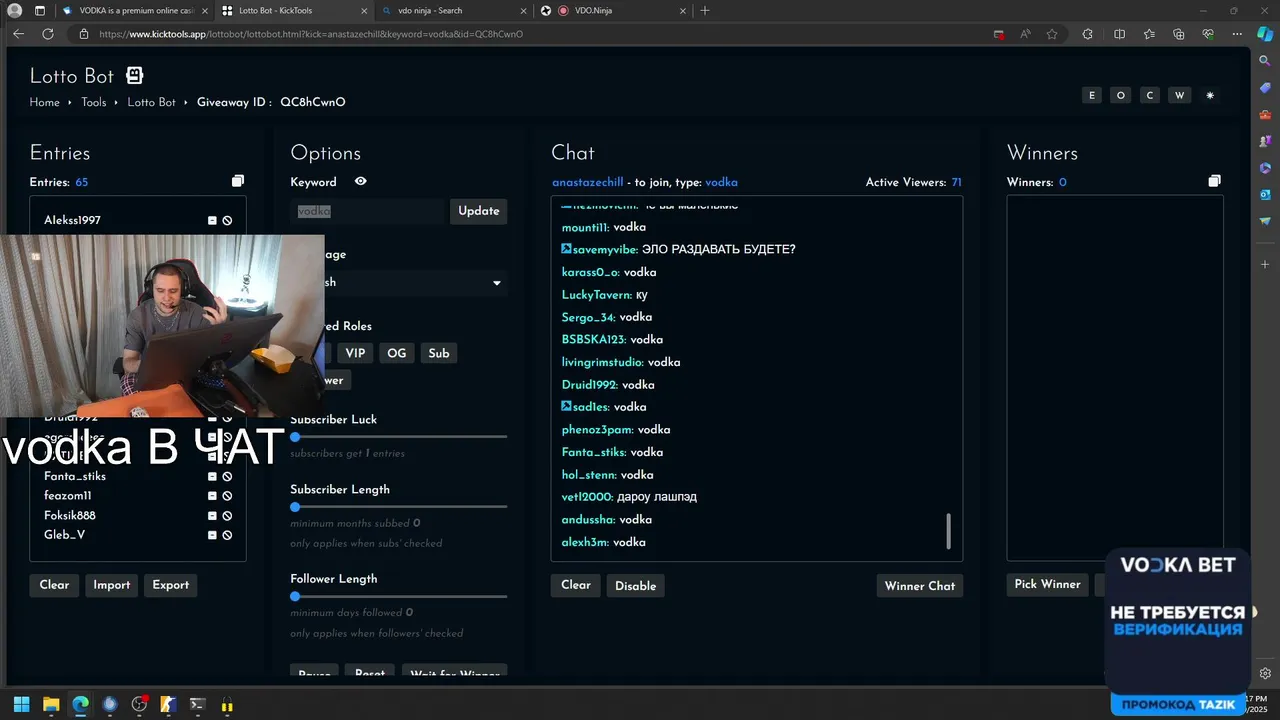Adjust the Subscriber Length slider
Screen dimensions: 1280x720
398,507
